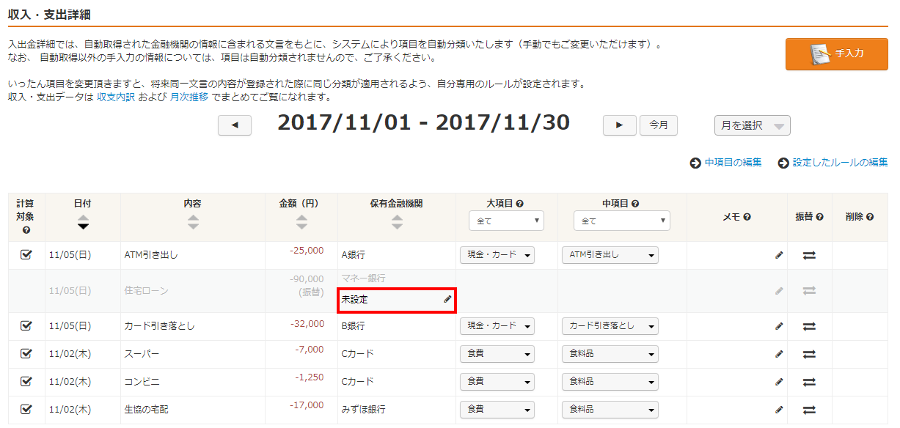
Task: Open 収支内訳 link
Action: 116,97
